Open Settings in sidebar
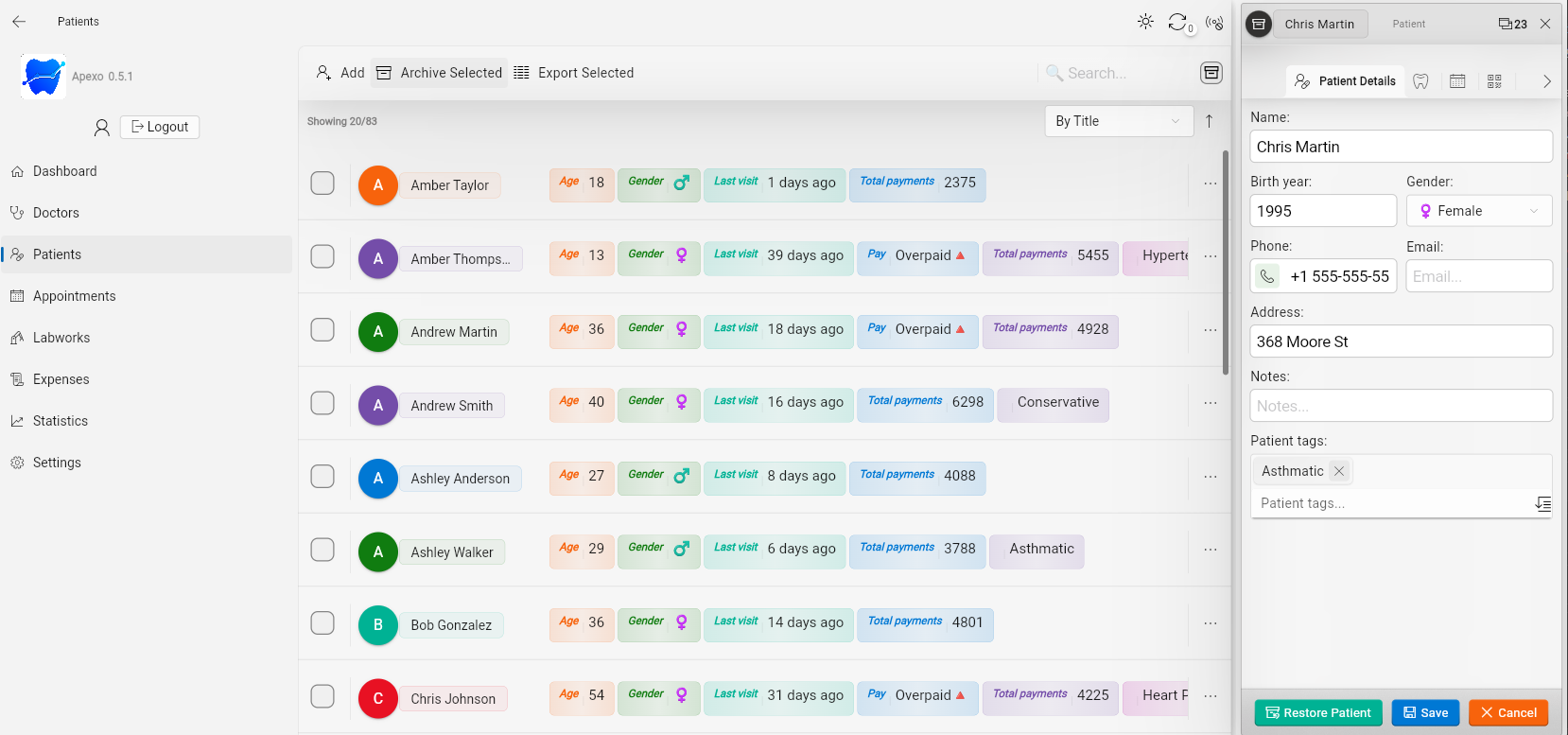 coord(147,463)
